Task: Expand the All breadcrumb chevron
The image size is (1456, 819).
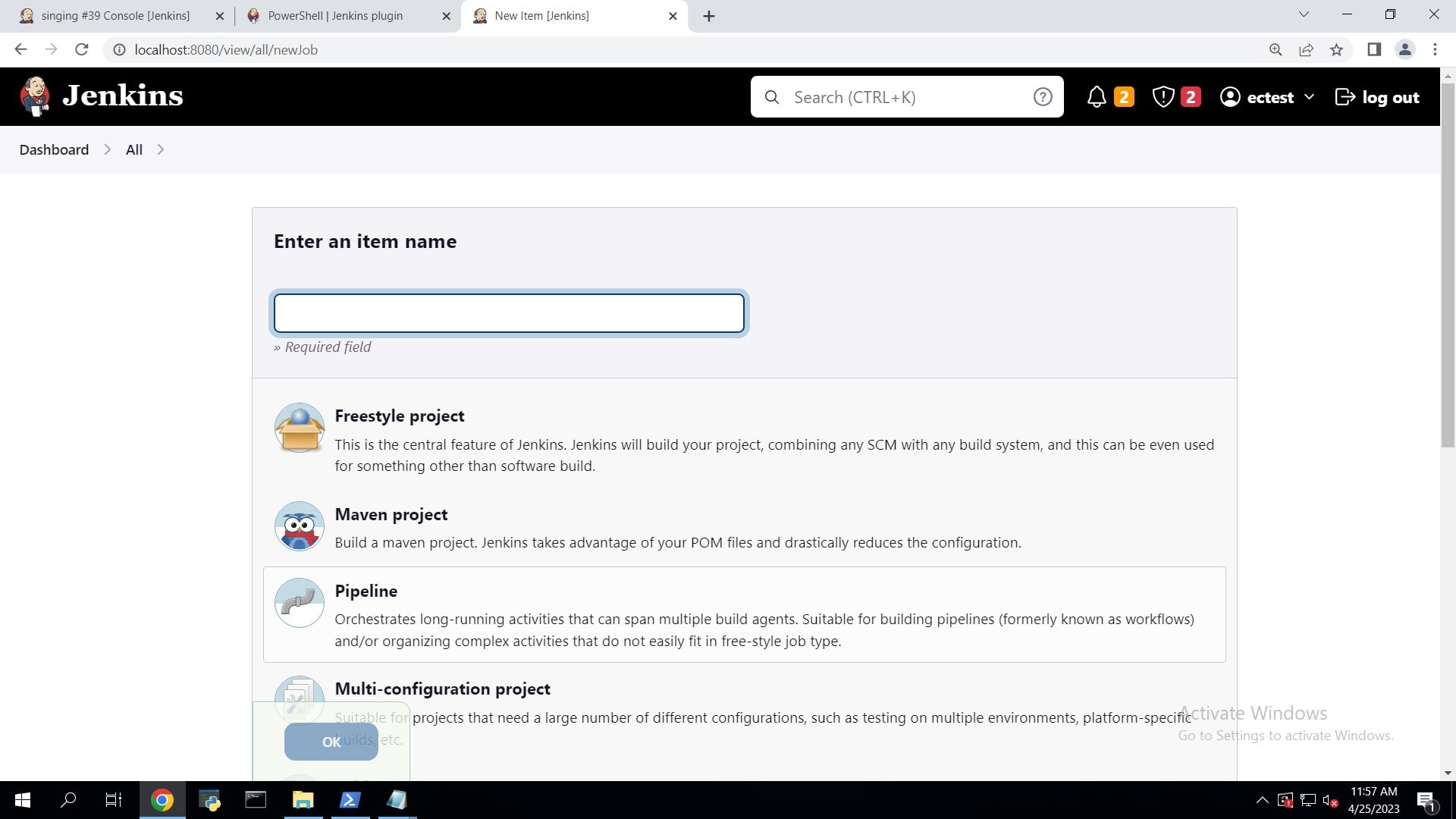Action: (161, 150)
